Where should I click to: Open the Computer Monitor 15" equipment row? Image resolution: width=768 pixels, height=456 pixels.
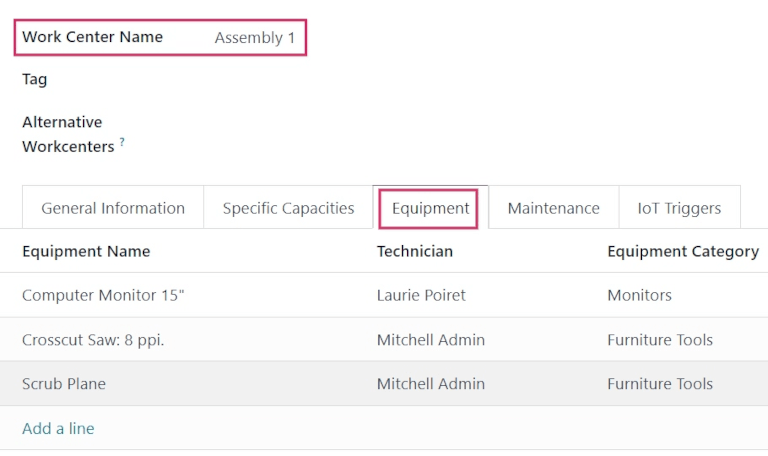pyautogui.click(x=103, y=295)
